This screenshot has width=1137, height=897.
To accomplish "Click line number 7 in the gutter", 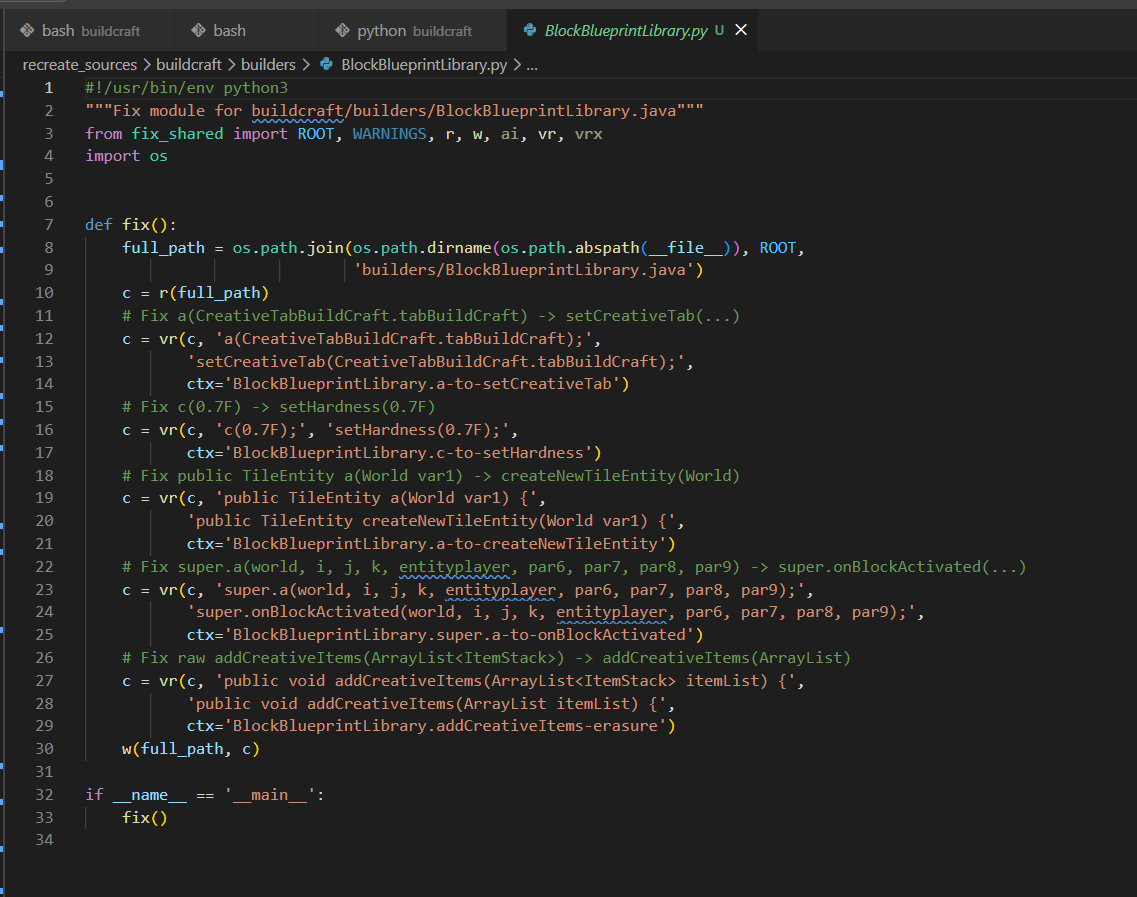I will 49,225.
